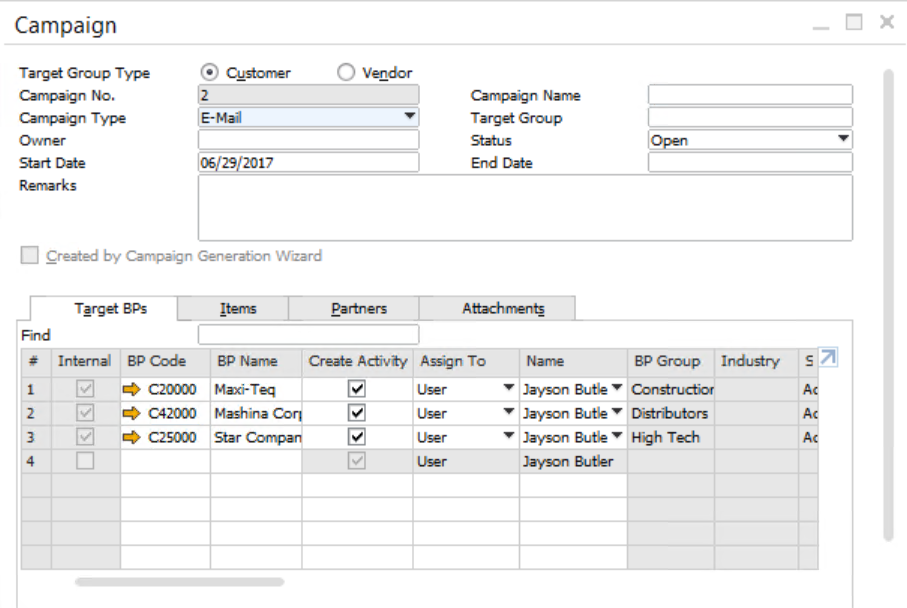Toggle Create Activity checkbox for Star Company row
The width and height of the screenshot is (907, 608).
pyautogui.click(x=357, y=437)
